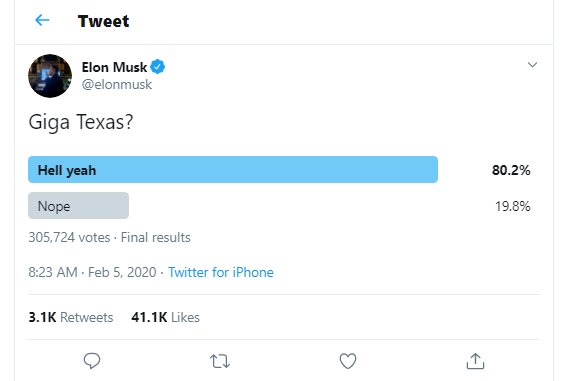
Task: View the 3.1K Retweets list
Action: 71,317
